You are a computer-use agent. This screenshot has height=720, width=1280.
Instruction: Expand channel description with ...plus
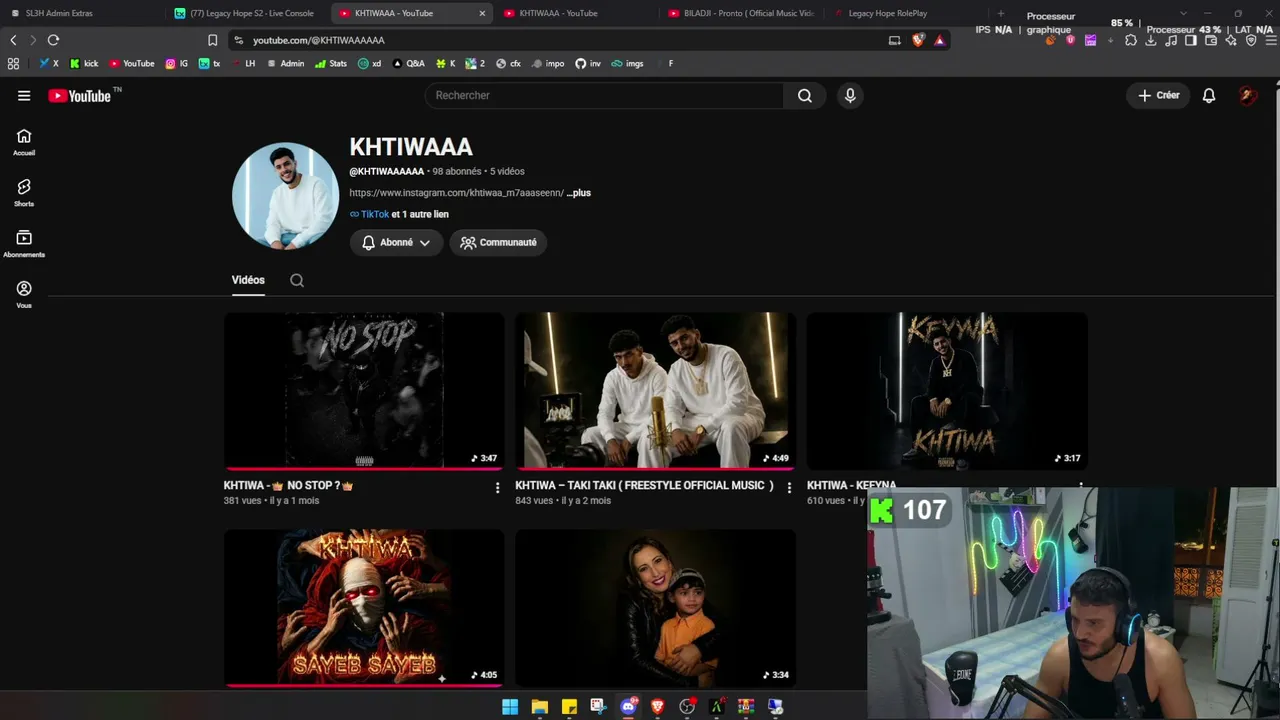[579, 193]
